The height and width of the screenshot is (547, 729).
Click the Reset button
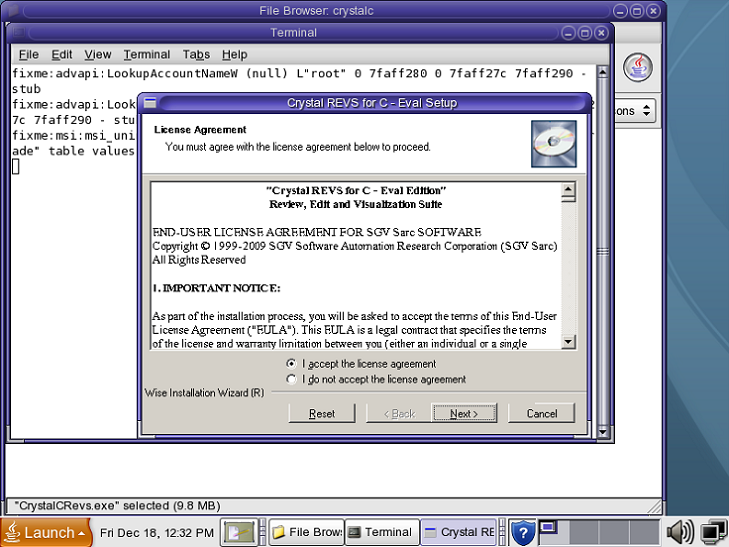tap(322, 413)
